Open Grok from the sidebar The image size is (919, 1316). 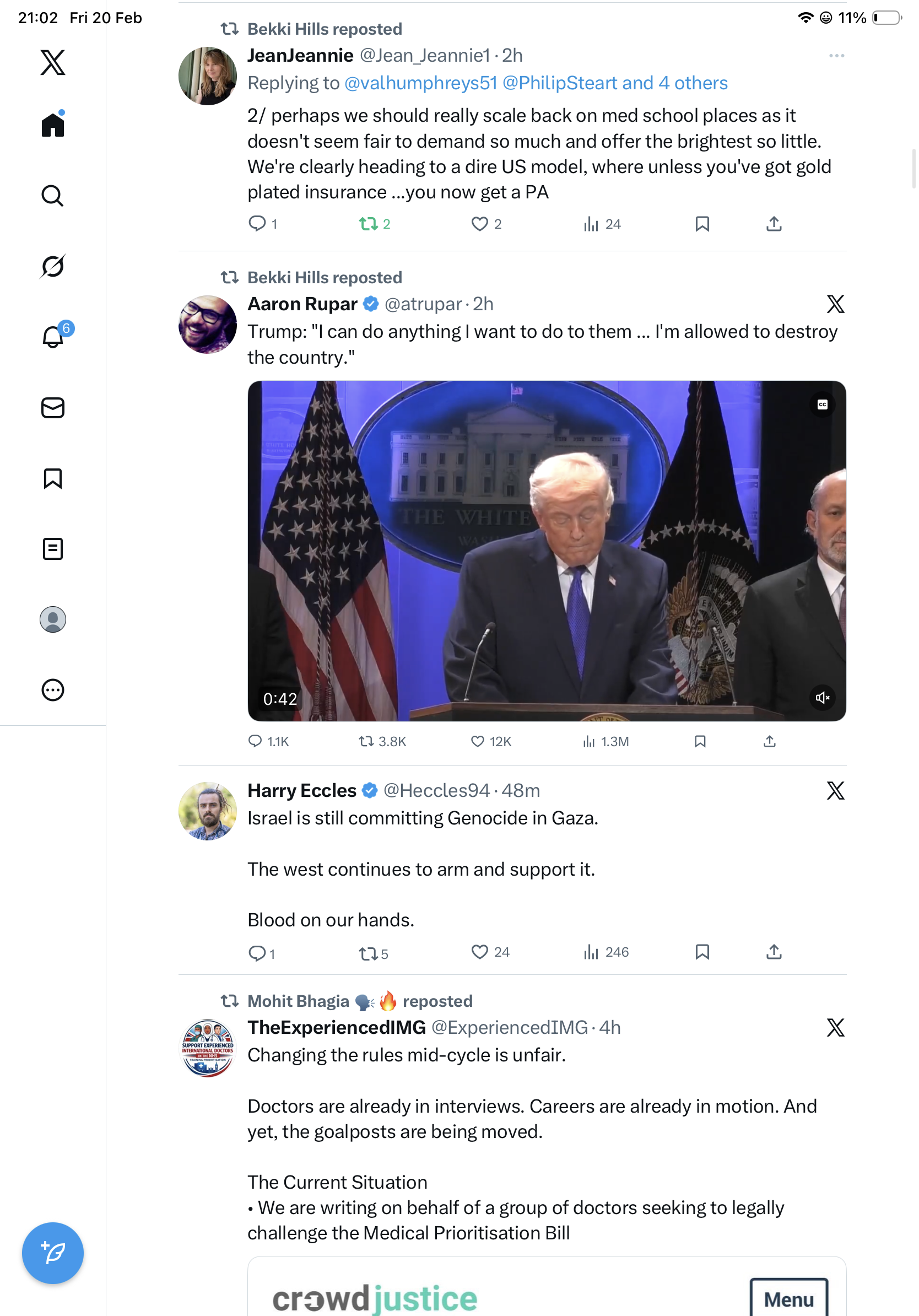(53, 266)
